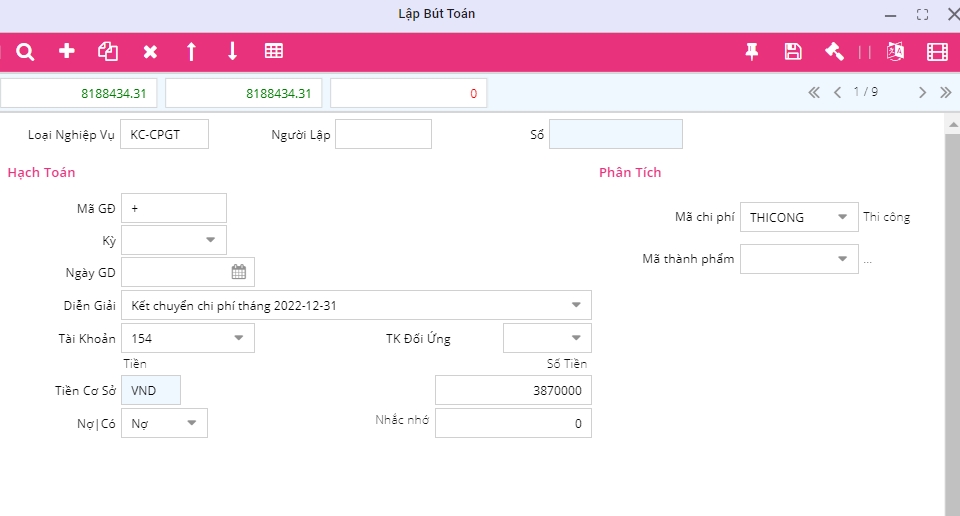960x516 pixels.
Task: Click the Số Tiền field showing 3870000
Action: (513, 390)
